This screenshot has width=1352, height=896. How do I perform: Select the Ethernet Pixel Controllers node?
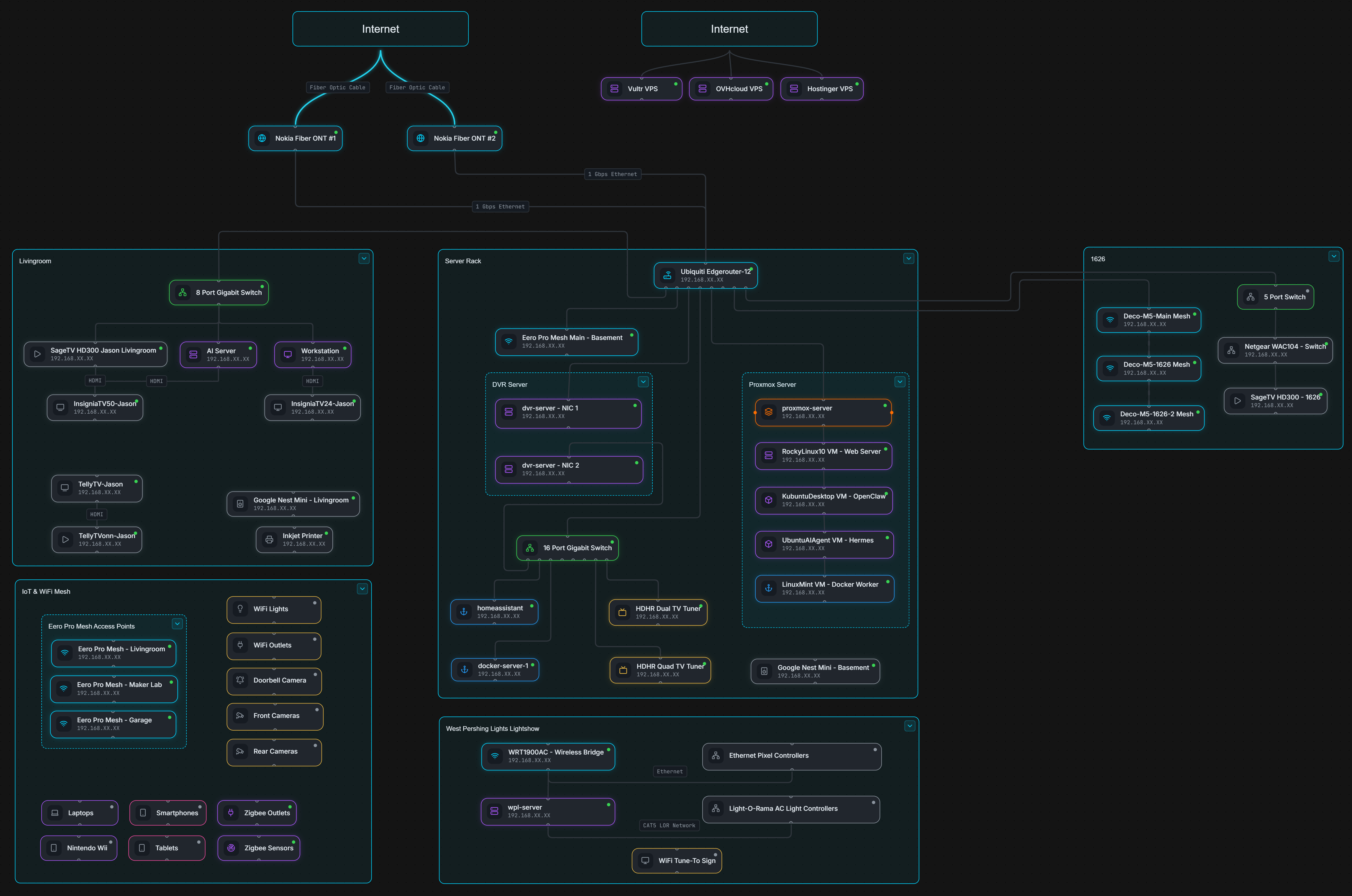tap(792, 757)
